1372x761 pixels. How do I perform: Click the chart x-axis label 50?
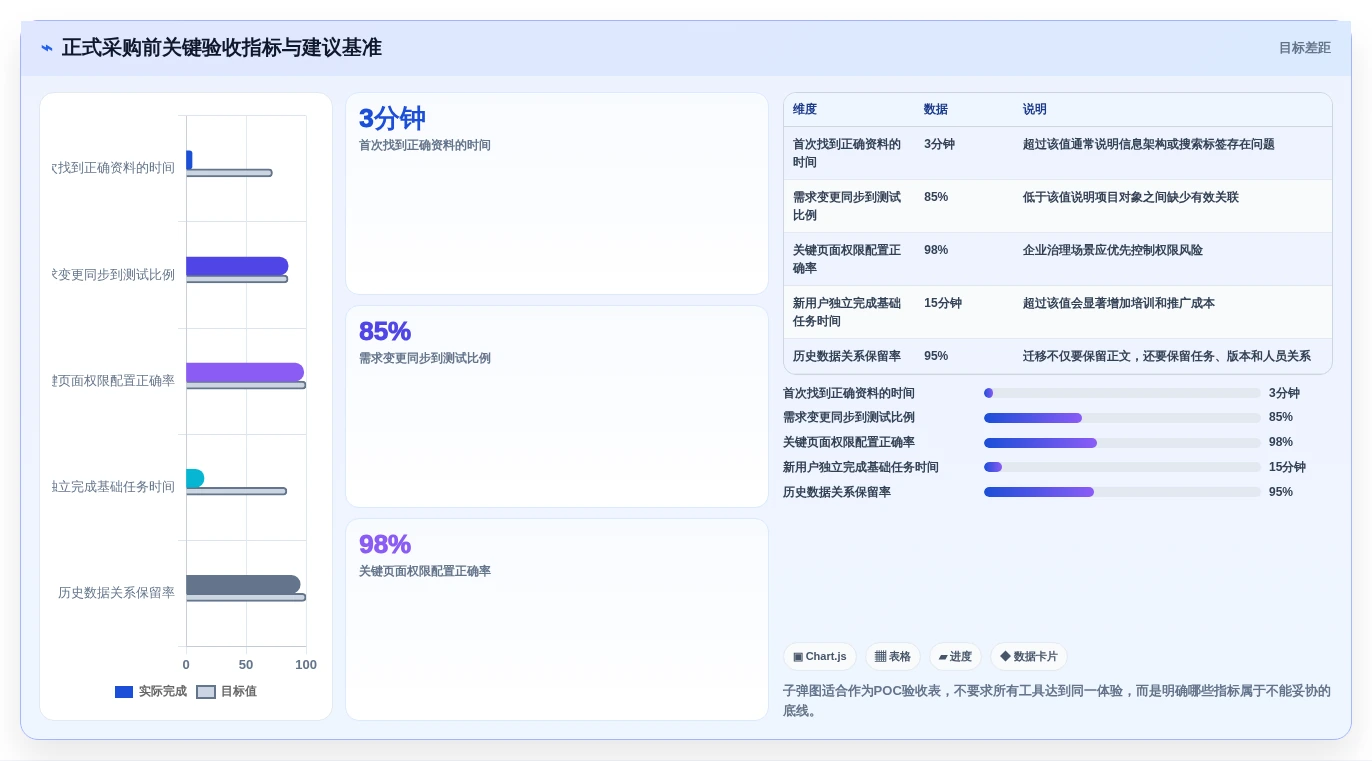(246, 665)
